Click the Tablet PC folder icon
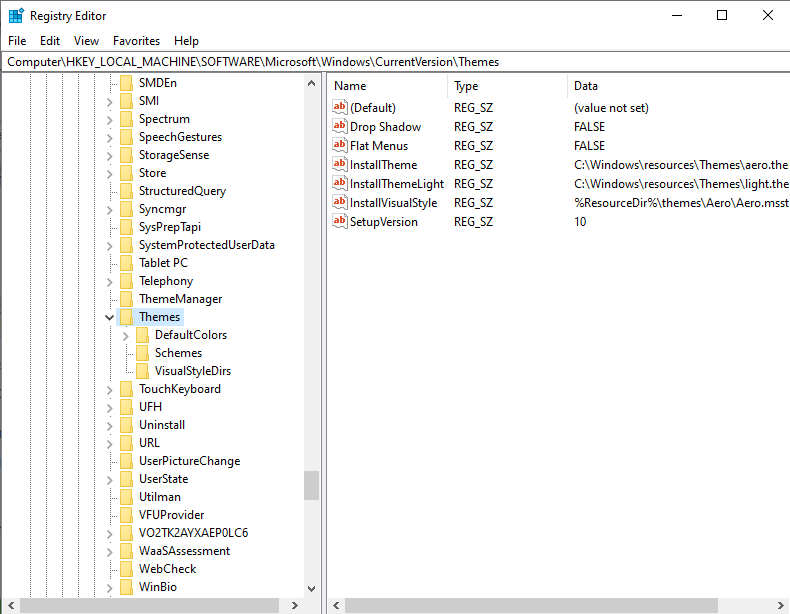790x614 pixels. pos(126,263)
